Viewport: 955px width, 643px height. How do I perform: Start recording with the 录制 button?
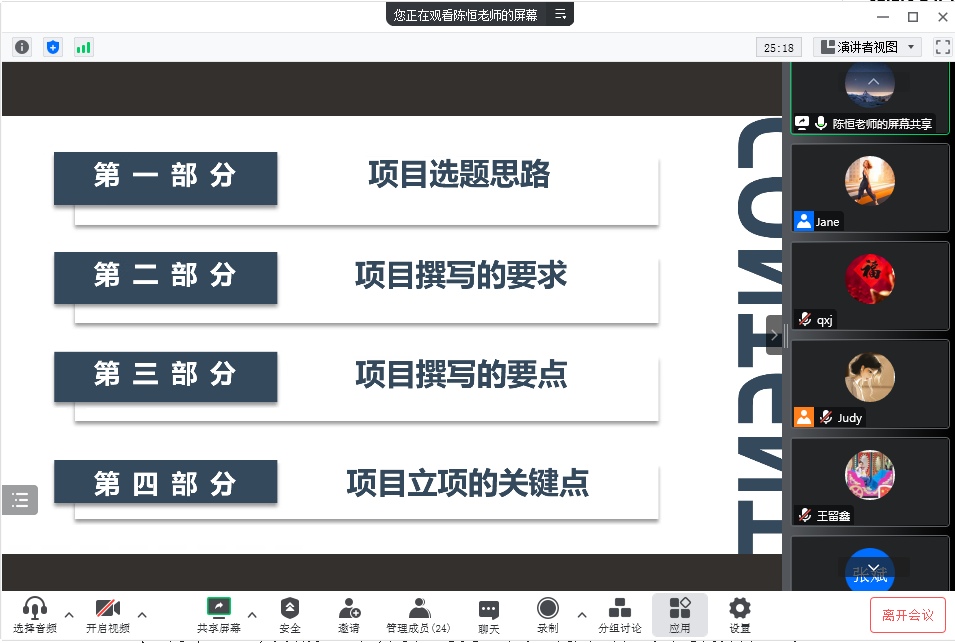tap(547, 608)
